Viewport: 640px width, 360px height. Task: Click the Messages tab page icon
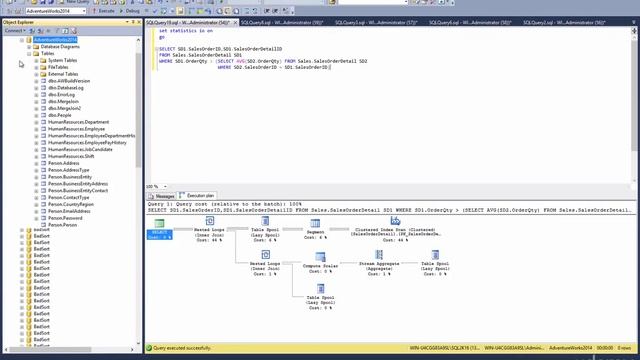click(x=151, y=196)
